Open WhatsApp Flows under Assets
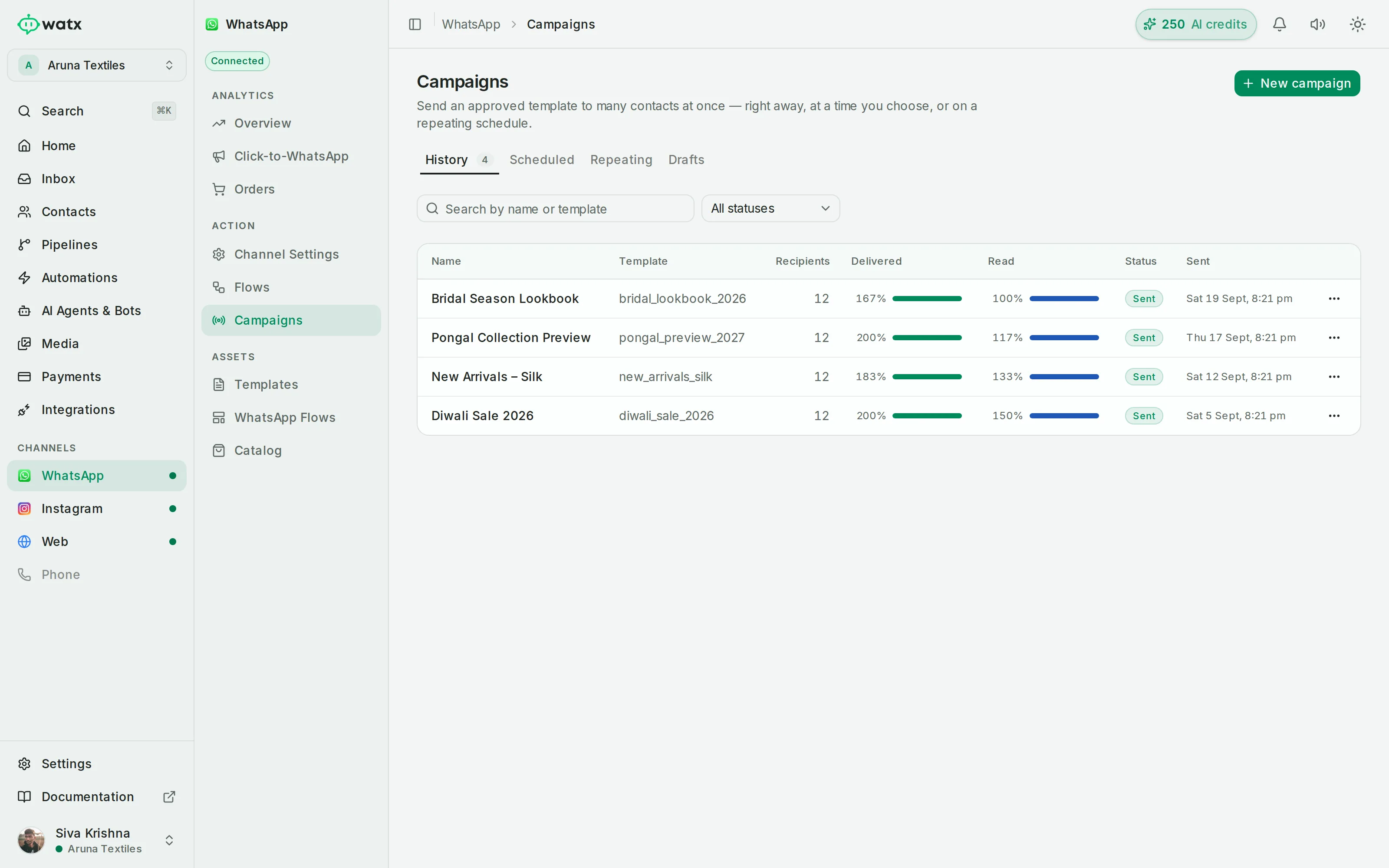Viewport: 1389px width, 868px height. pyautogui.click(x=291, y=418)
